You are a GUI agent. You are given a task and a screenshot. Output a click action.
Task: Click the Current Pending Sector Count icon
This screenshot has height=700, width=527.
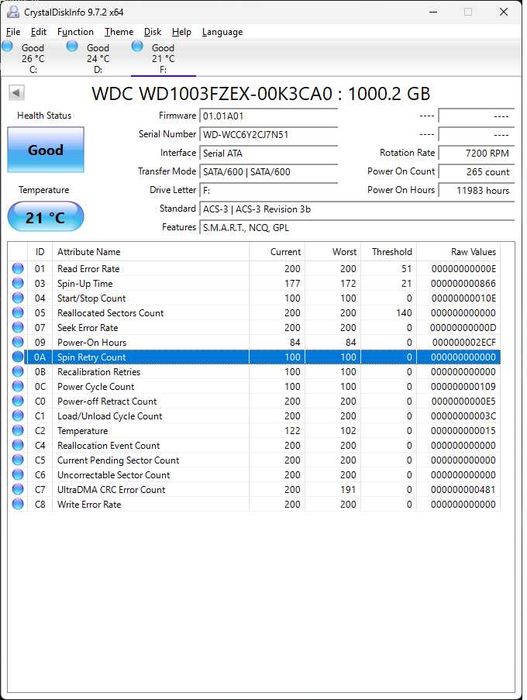[18, 460]
